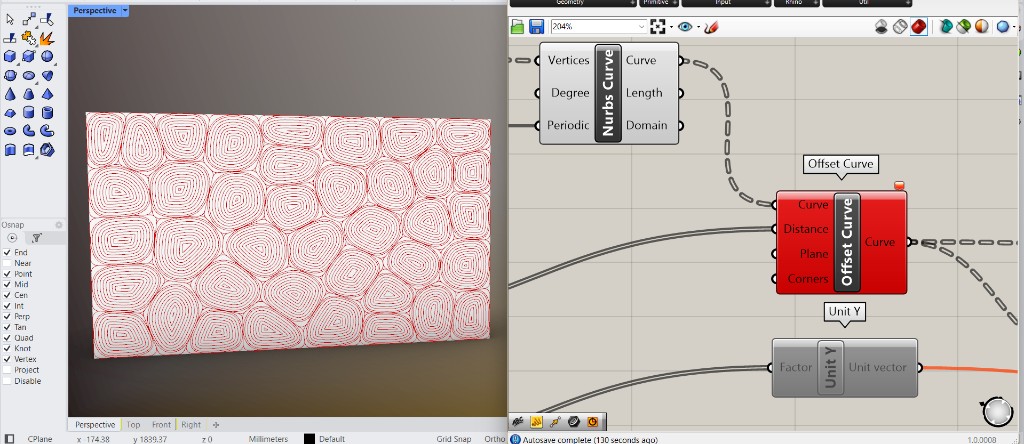Select the cylinder solid tool

pos(29,113)
